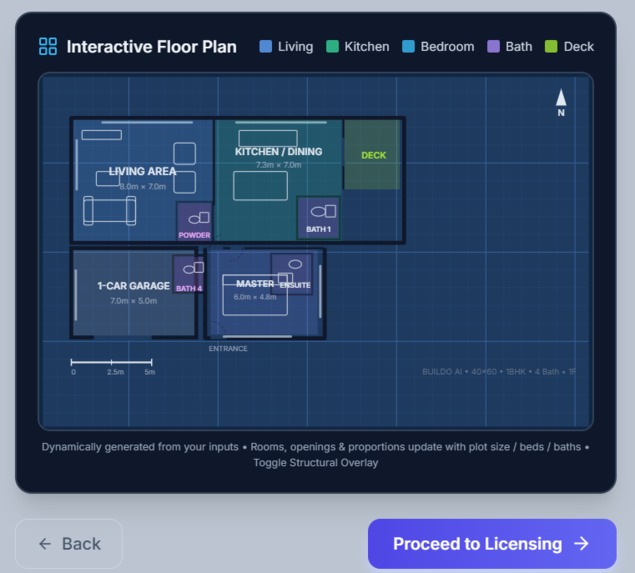Select the Ensuite room label
This screenshot has height=573, width=635.
(x=295, y=285)
